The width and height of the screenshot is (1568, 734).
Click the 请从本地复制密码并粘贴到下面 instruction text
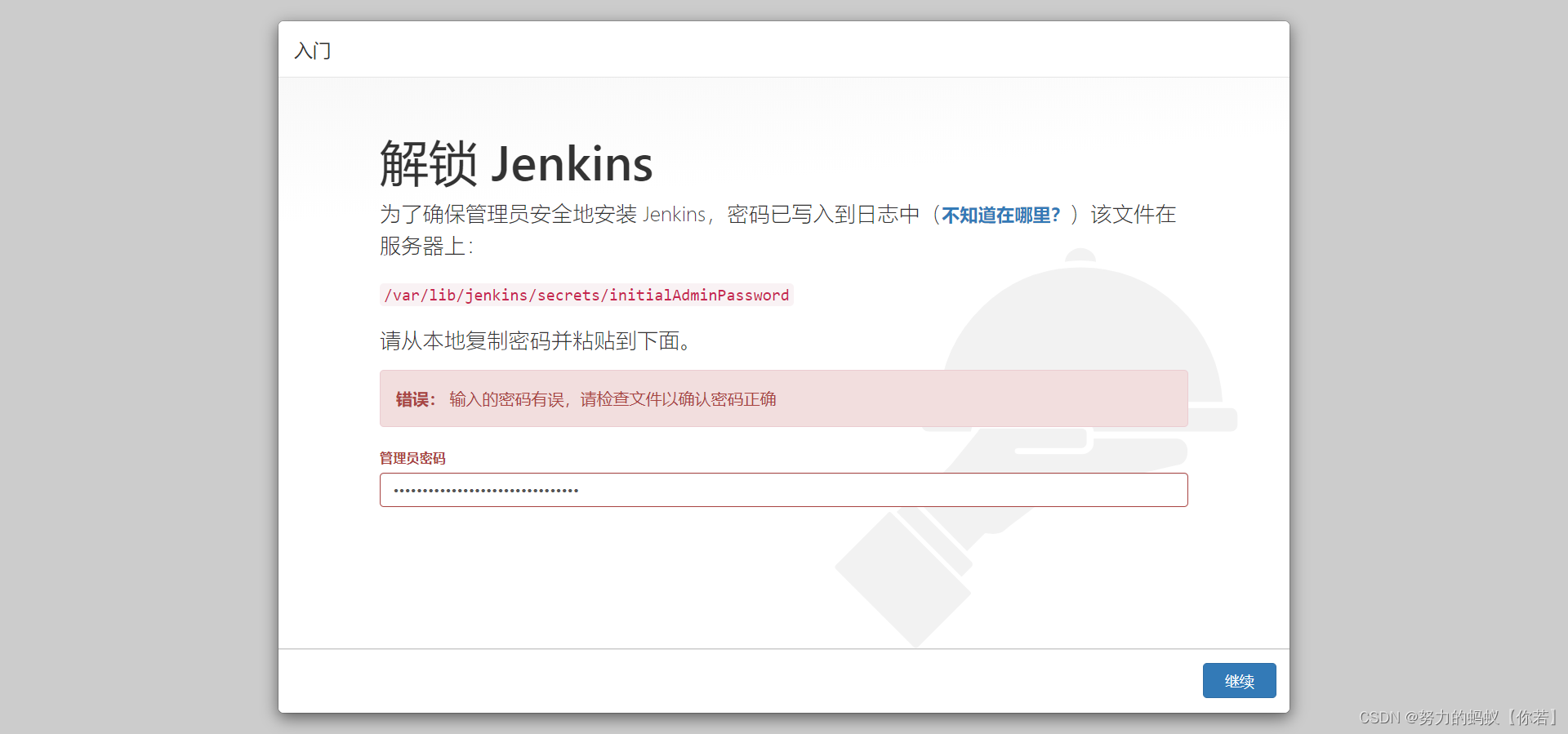click(x=537, y=340)
